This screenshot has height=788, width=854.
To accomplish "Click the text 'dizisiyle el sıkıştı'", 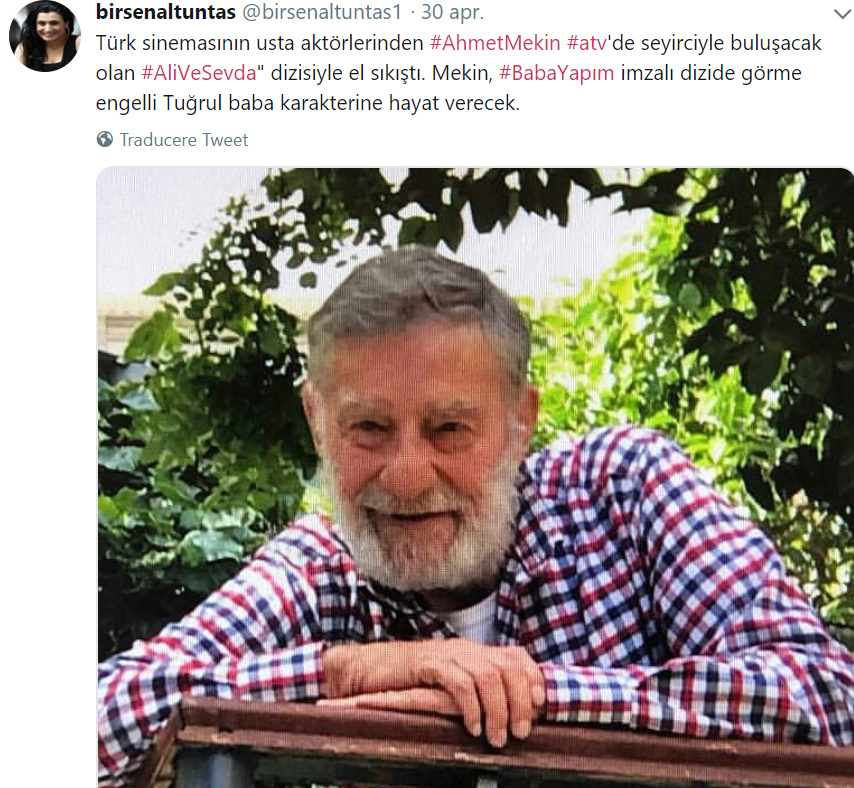I will pos(347,73).
